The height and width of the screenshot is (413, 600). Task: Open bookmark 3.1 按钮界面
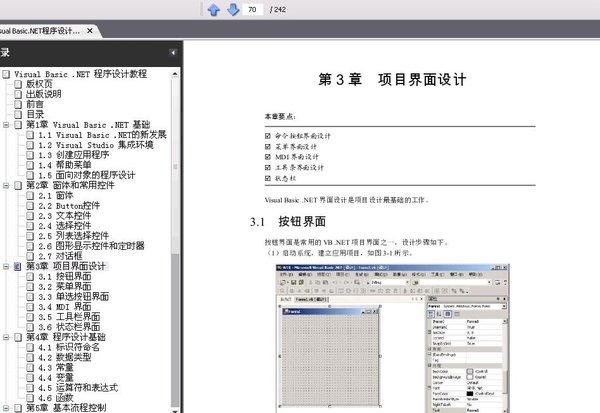pos(65,276)
